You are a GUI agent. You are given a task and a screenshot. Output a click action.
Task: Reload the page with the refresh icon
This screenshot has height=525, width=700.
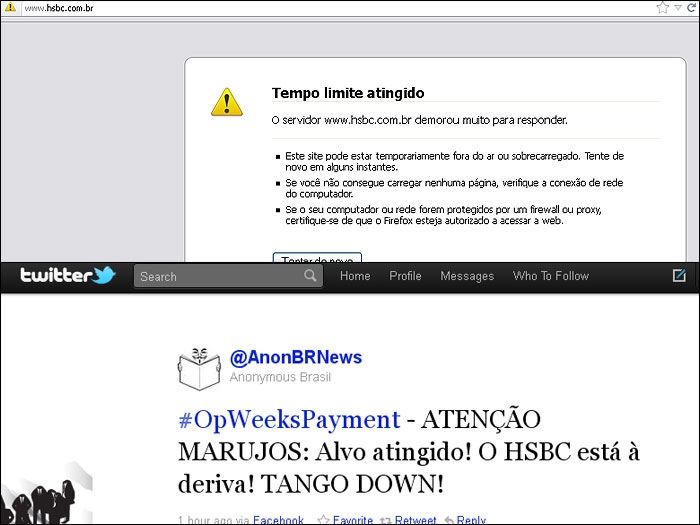click(691, 8)
